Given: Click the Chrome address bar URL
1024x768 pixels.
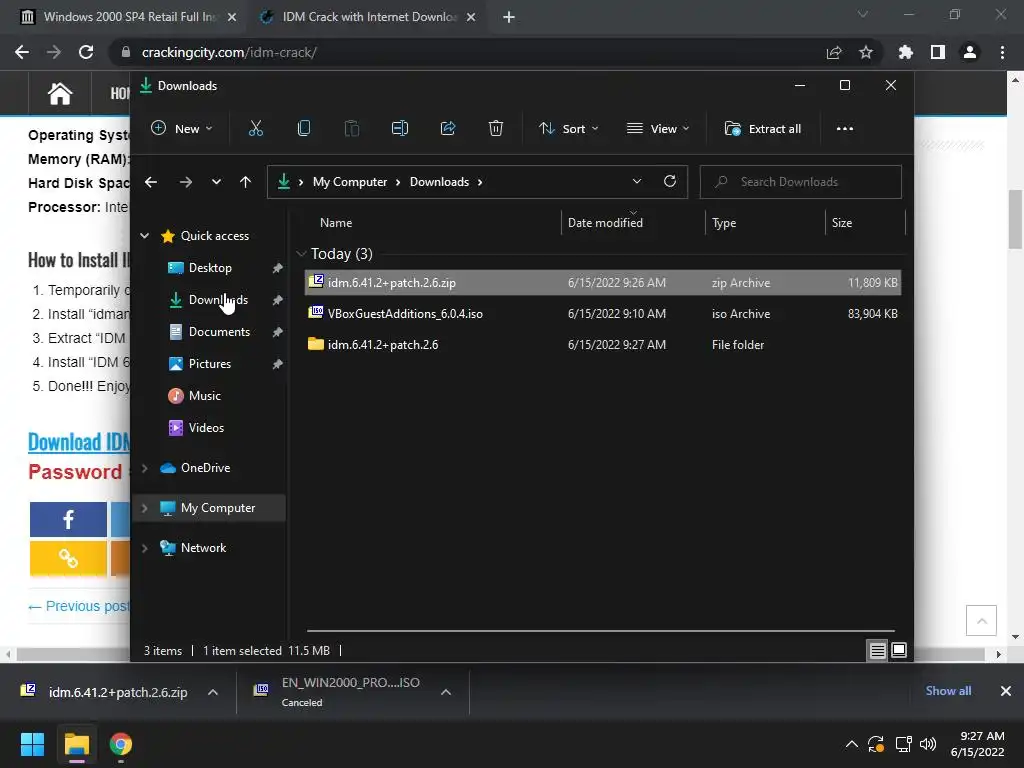Looking at the screenshot, I should click(229, 52).
